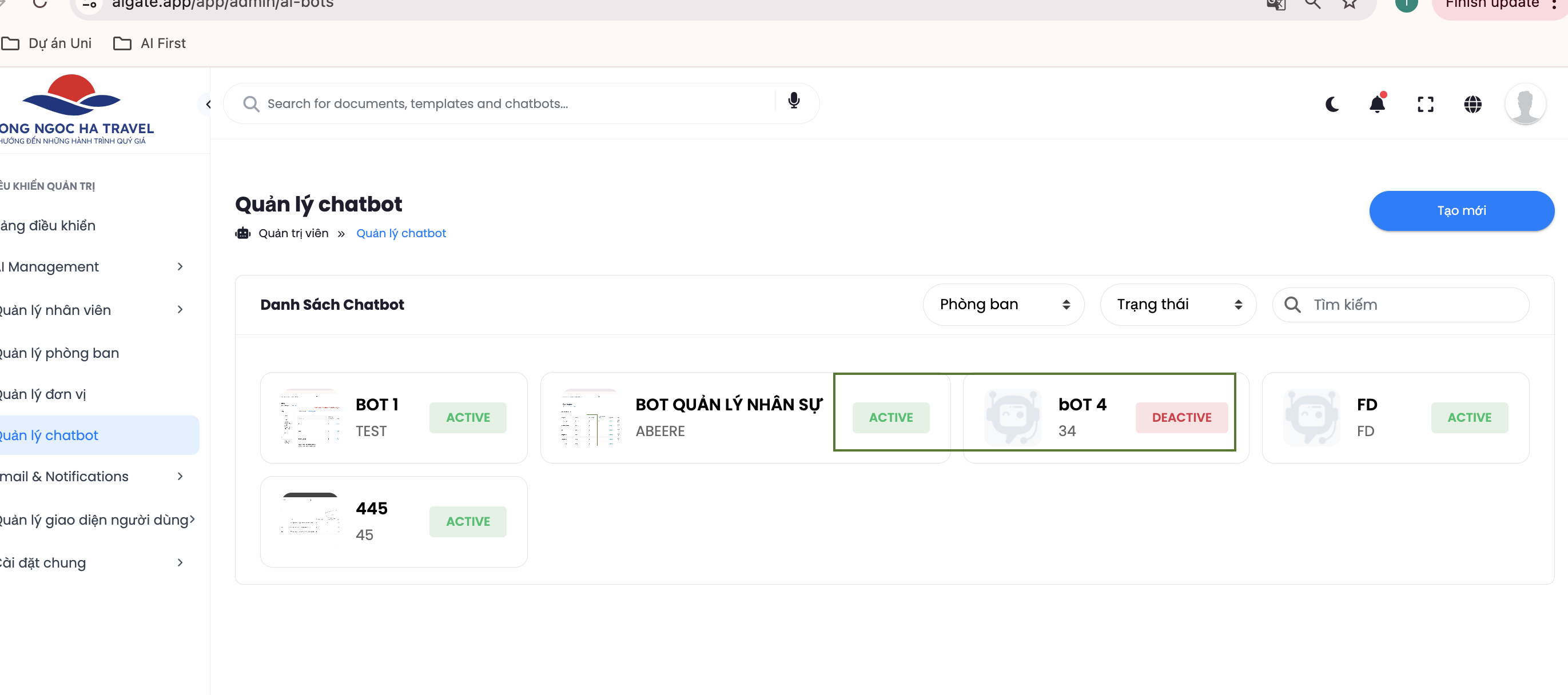Click ACTIVE badge on BOT 1
This screenshot has height=695, width=1568.
tap(467, 417)
